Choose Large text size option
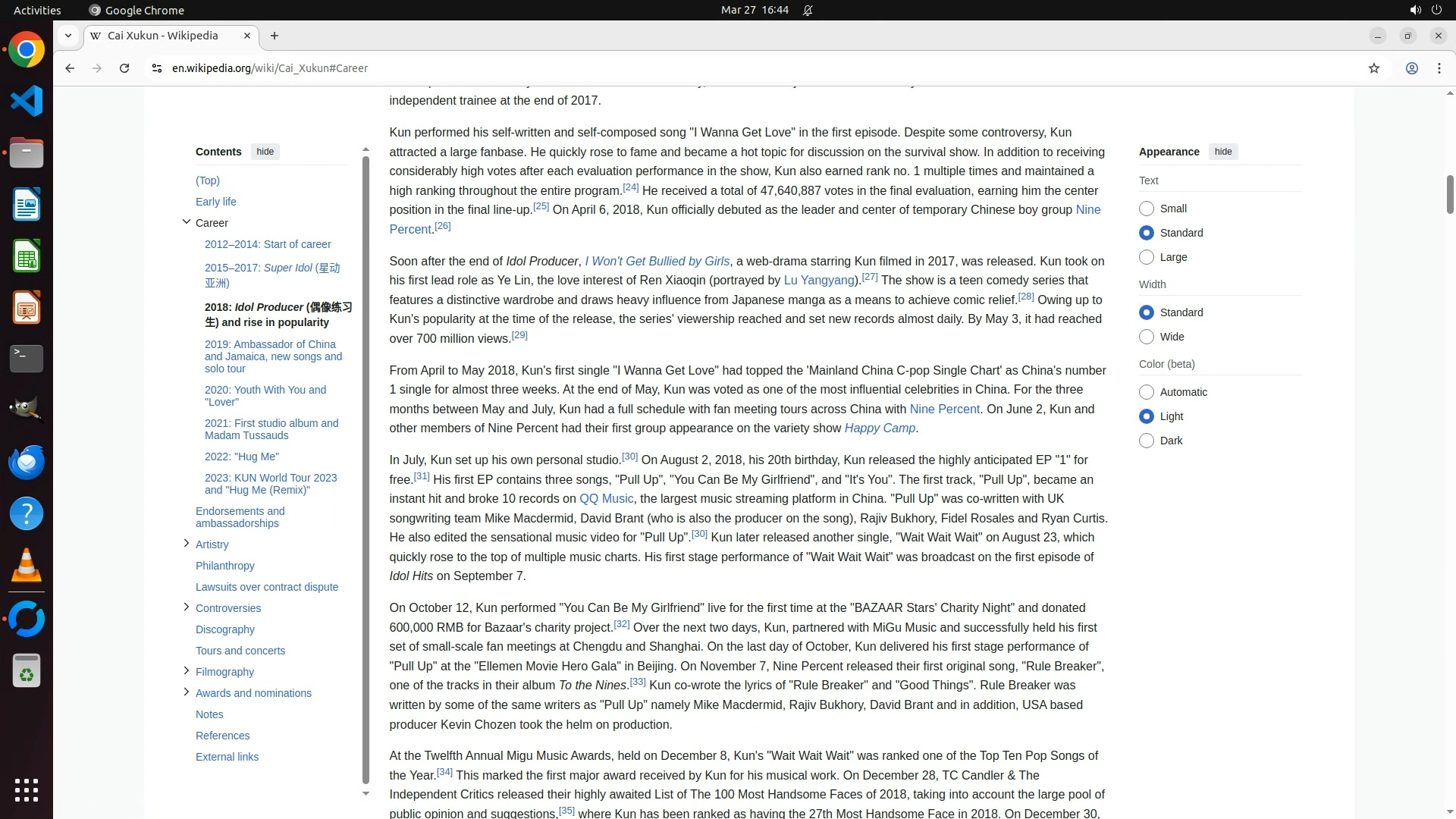Screen dimensions: 1456x819 [1147, 257]
